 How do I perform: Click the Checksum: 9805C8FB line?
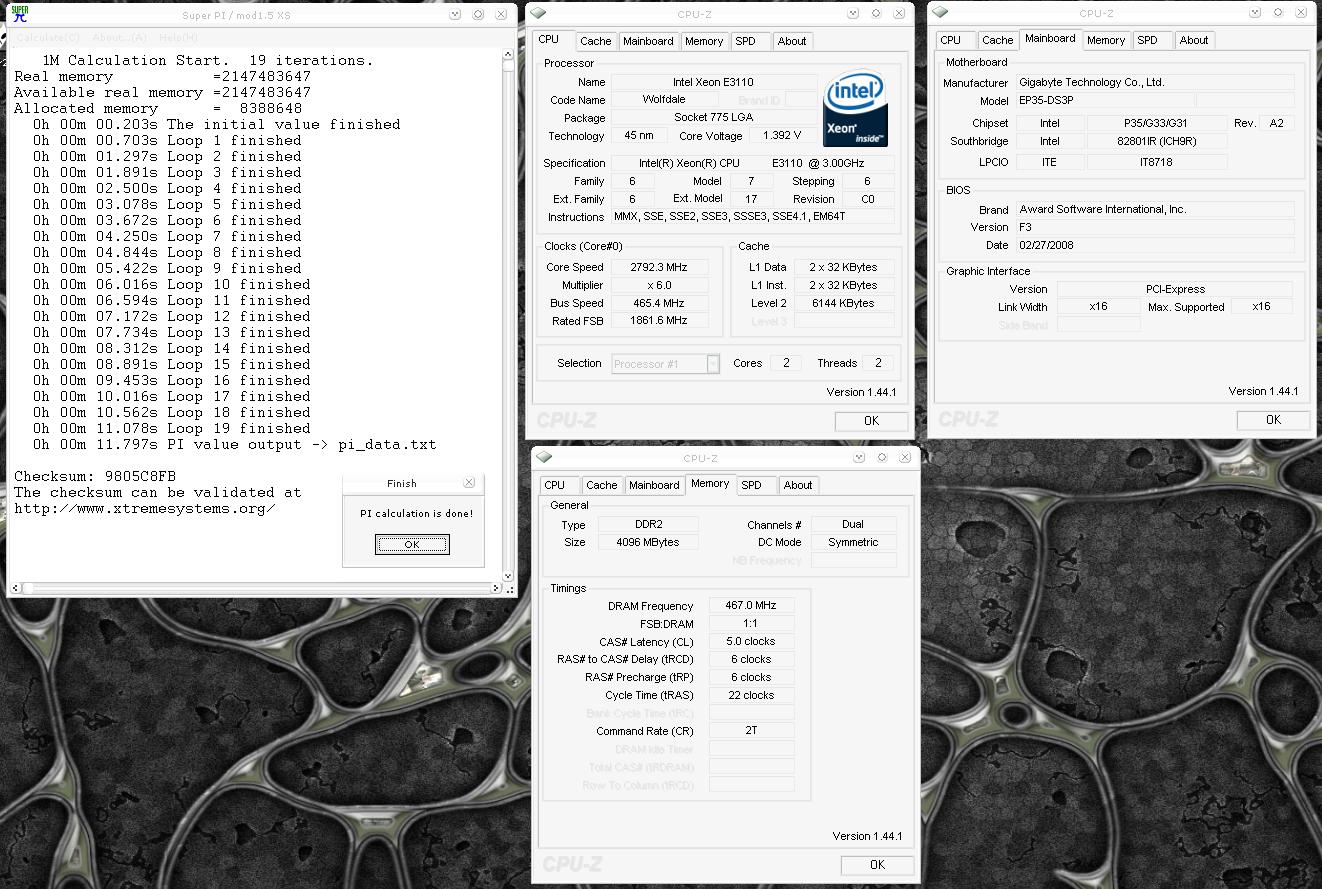(95, 476)
